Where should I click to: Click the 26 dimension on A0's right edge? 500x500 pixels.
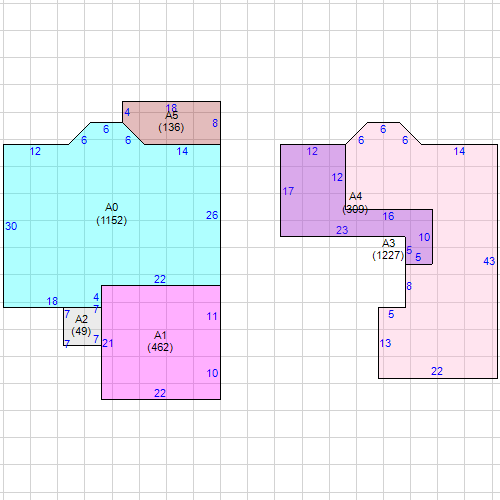pyautogui.click(x=212, y=215)
